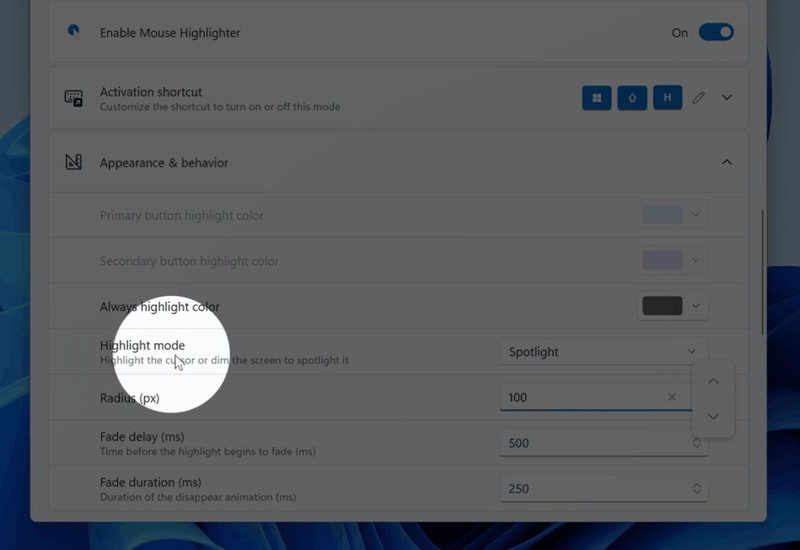Click the H key shortcut button

(667, 97)
